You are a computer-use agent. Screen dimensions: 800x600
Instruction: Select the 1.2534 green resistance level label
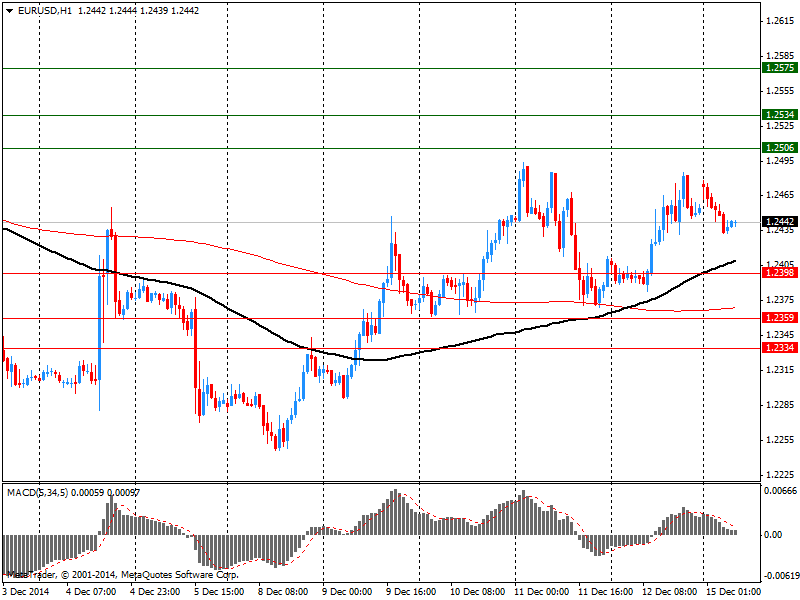coord(779,114)
